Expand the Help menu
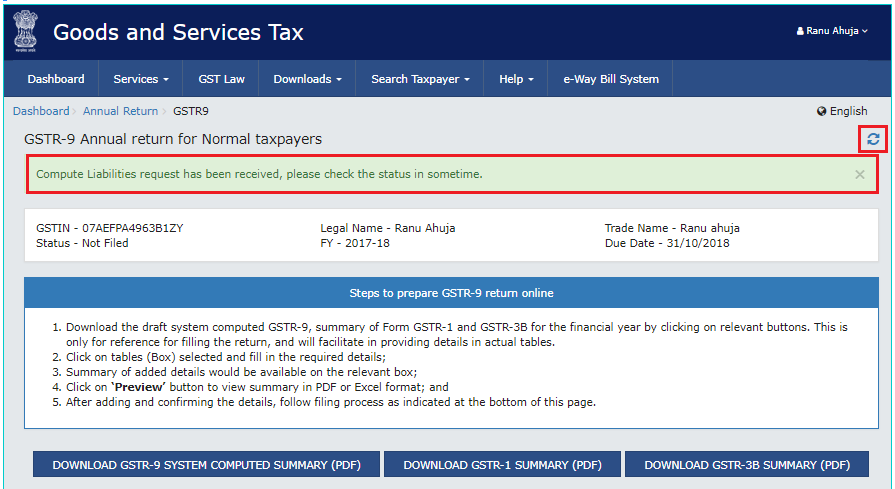This screenshot has height=489, width=895. coord(516,79)
